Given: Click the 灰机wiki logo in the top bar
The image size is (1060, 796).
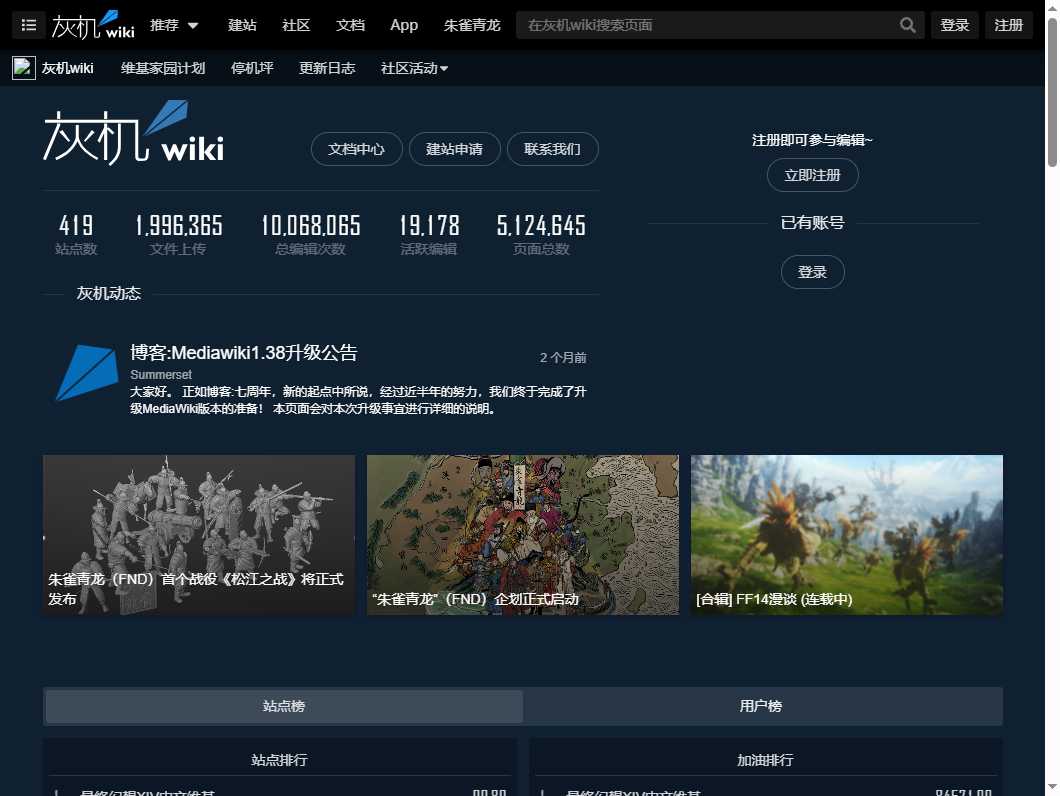Looking at the screenshot, I should 93,24.
